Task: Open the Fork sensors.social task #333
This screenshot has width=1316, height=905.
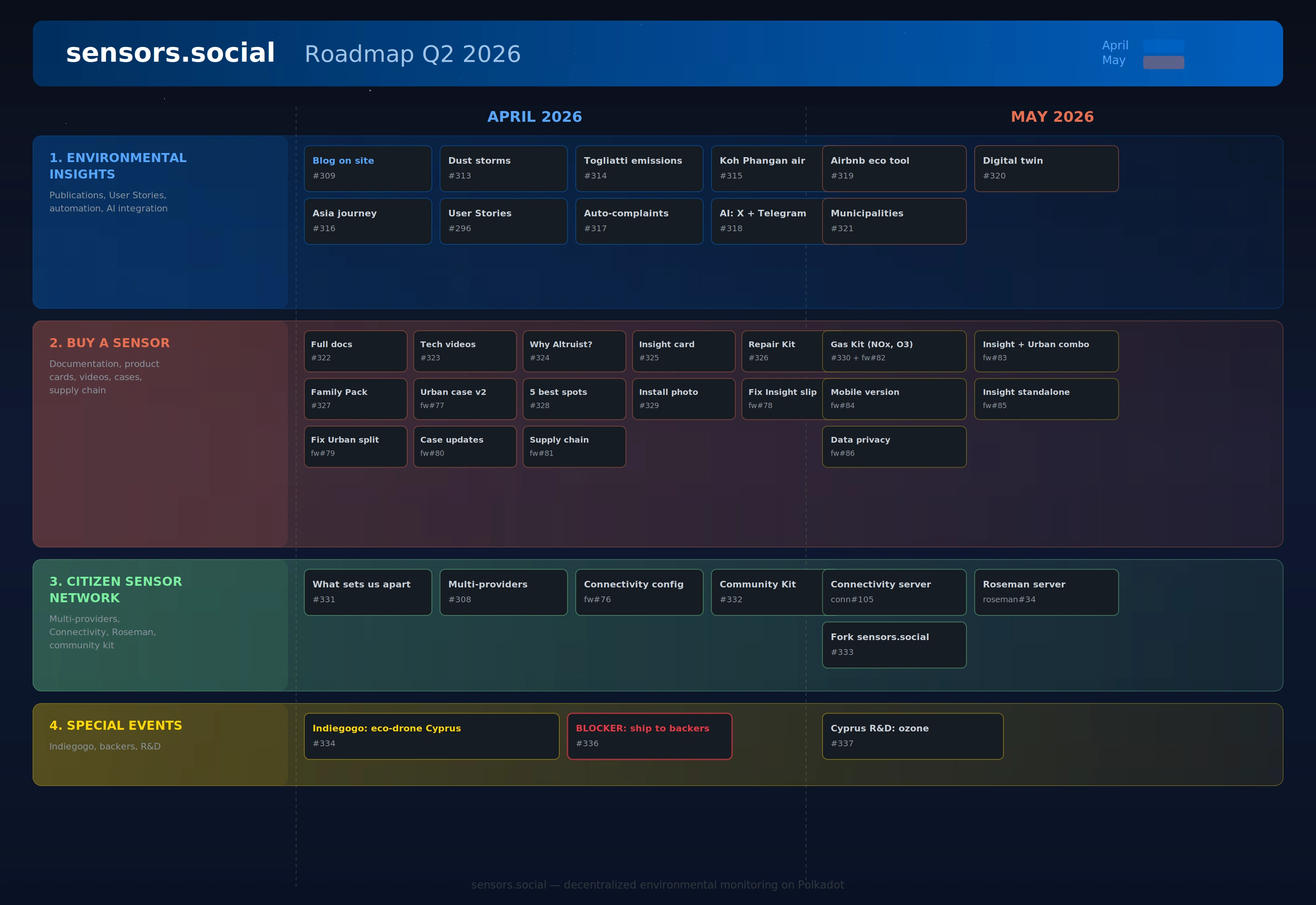Action: point(894,645)
